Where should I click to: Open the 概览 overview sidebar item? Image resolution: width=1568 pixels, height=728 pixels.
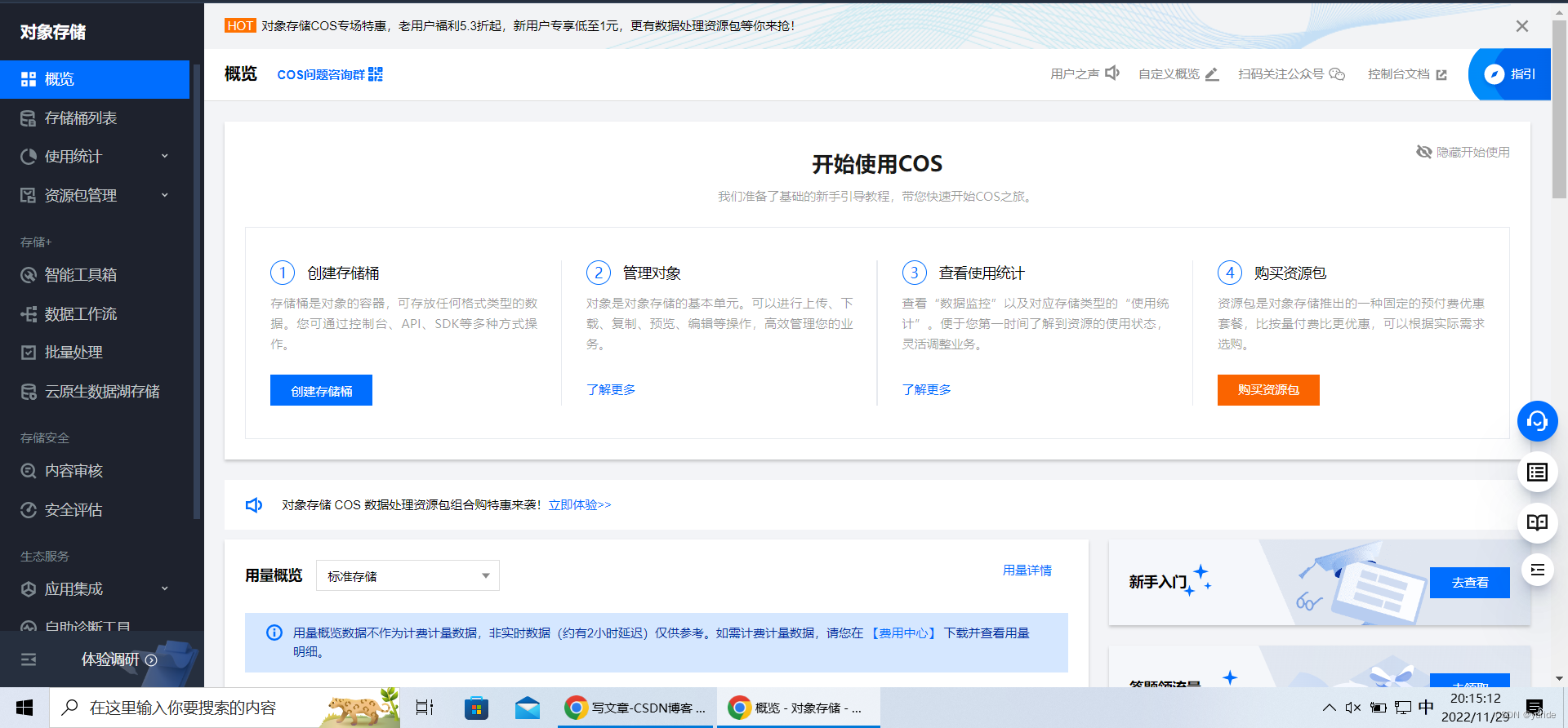pos(95,79)
